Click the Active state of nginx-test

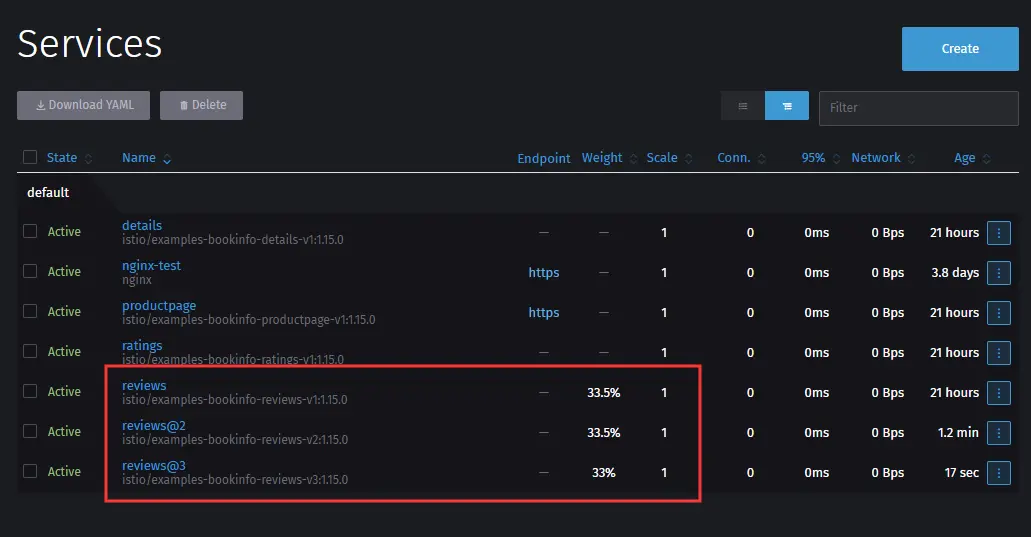pyautogui.click(x=64, y=271)
